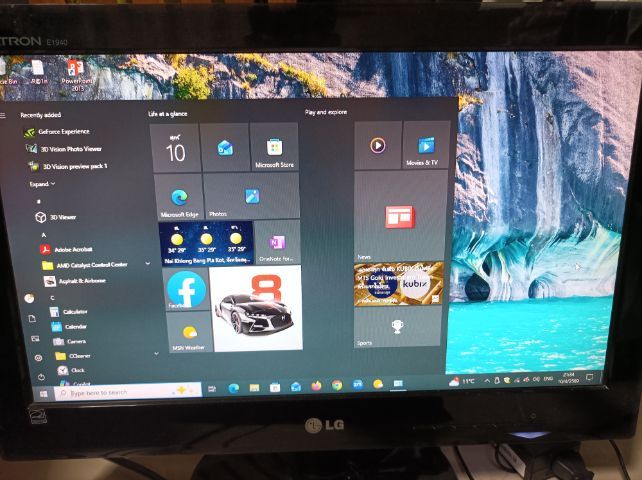Screen dimensions: 642x480
Task: Open File Explorer from the taskbar
Action: point(254,387)
